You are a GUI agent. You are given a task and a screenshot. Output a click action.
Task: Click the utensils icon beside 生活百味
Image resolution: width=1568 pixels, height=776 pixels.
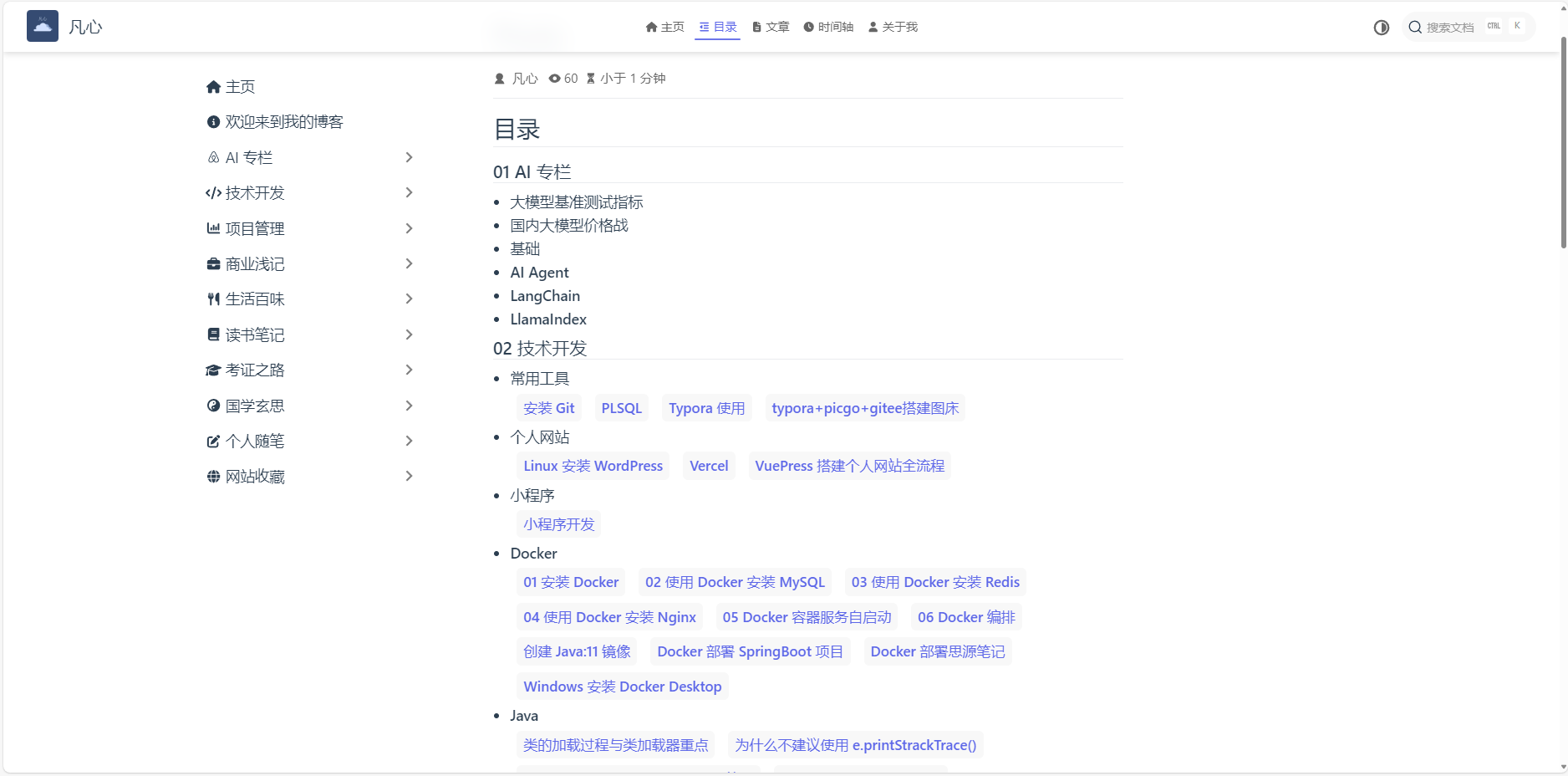point(213,299)
